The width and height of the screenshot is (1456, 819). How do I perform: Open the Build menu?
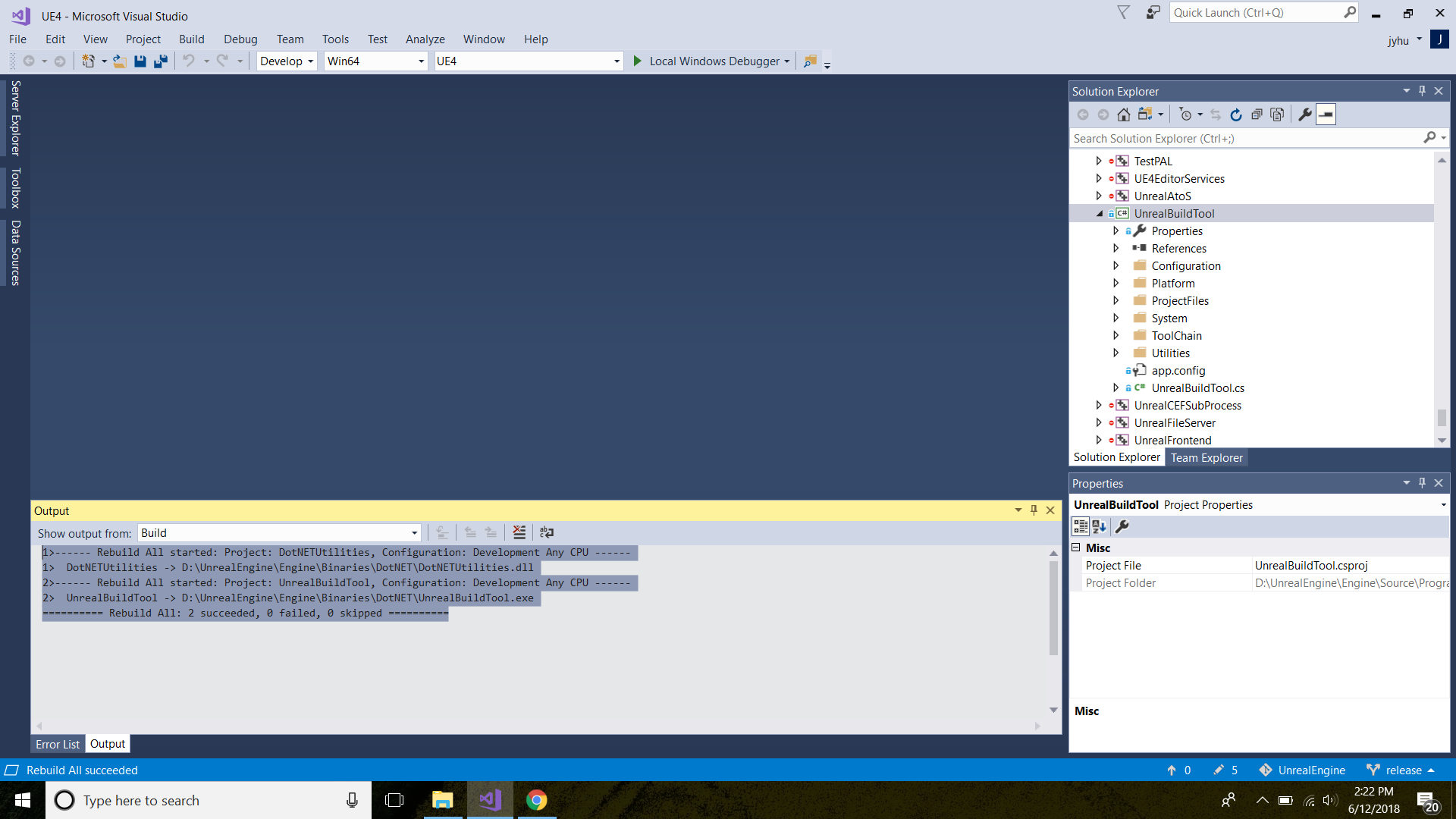192,39
